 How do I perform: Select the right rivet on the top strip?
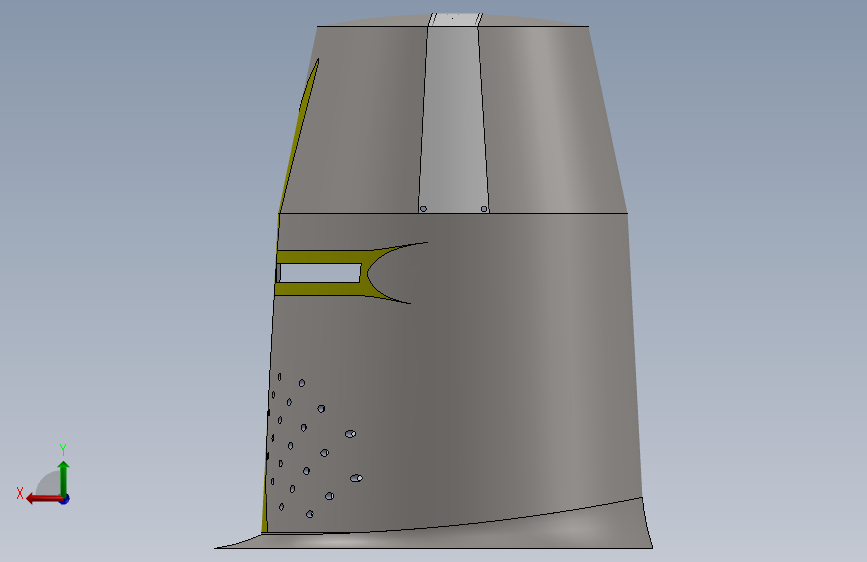tap(484, 209)
